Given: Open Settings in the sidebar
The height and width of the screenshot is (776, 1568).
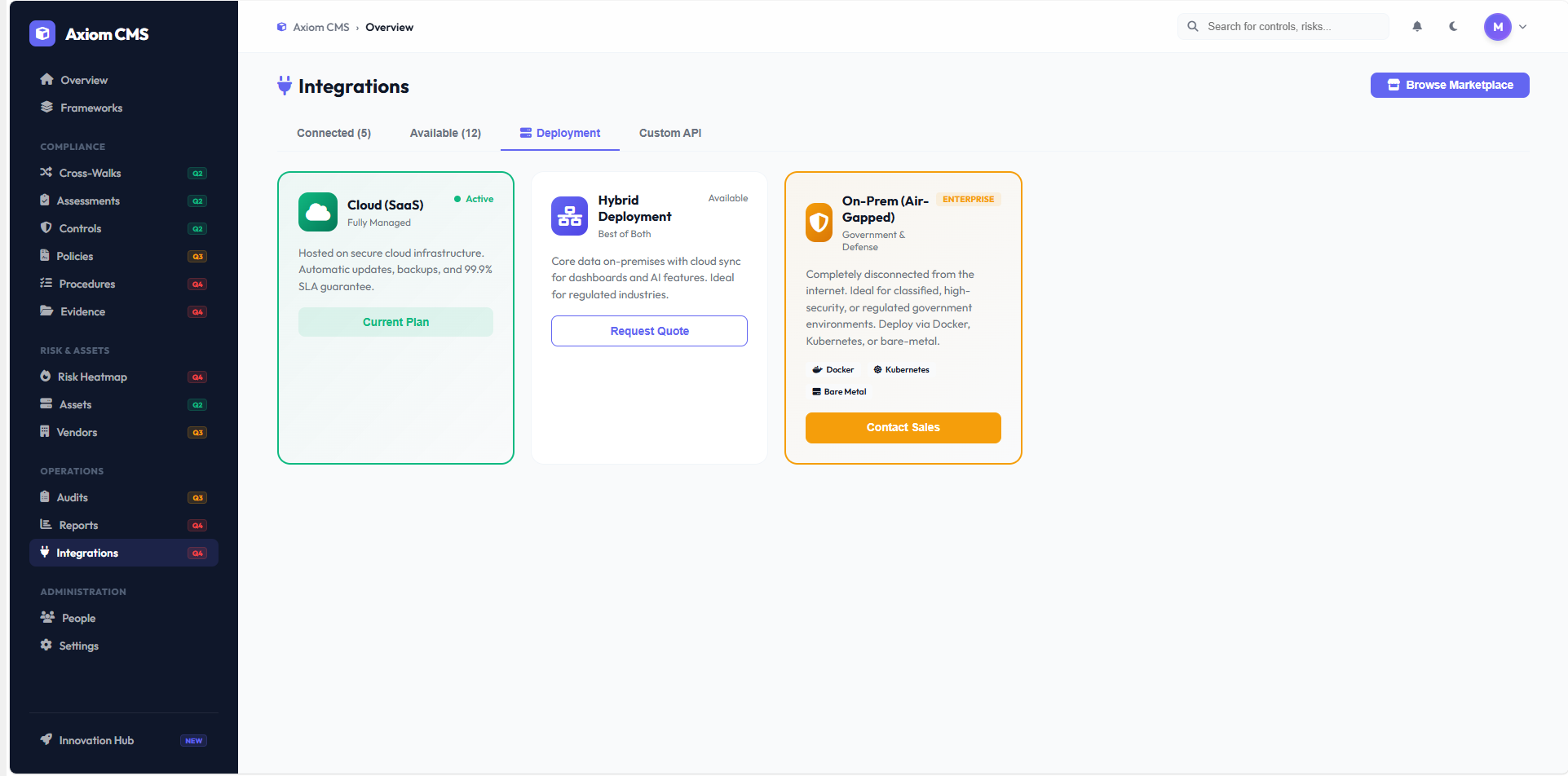Looking at the screenshot, I should (78, 646).
